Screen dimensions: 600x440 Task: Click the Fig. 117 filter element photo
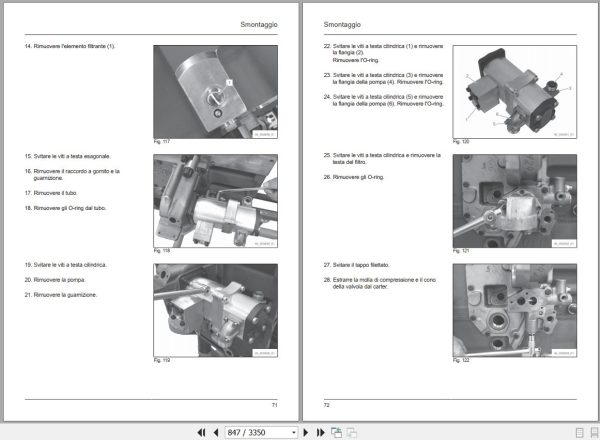point(215,92)
